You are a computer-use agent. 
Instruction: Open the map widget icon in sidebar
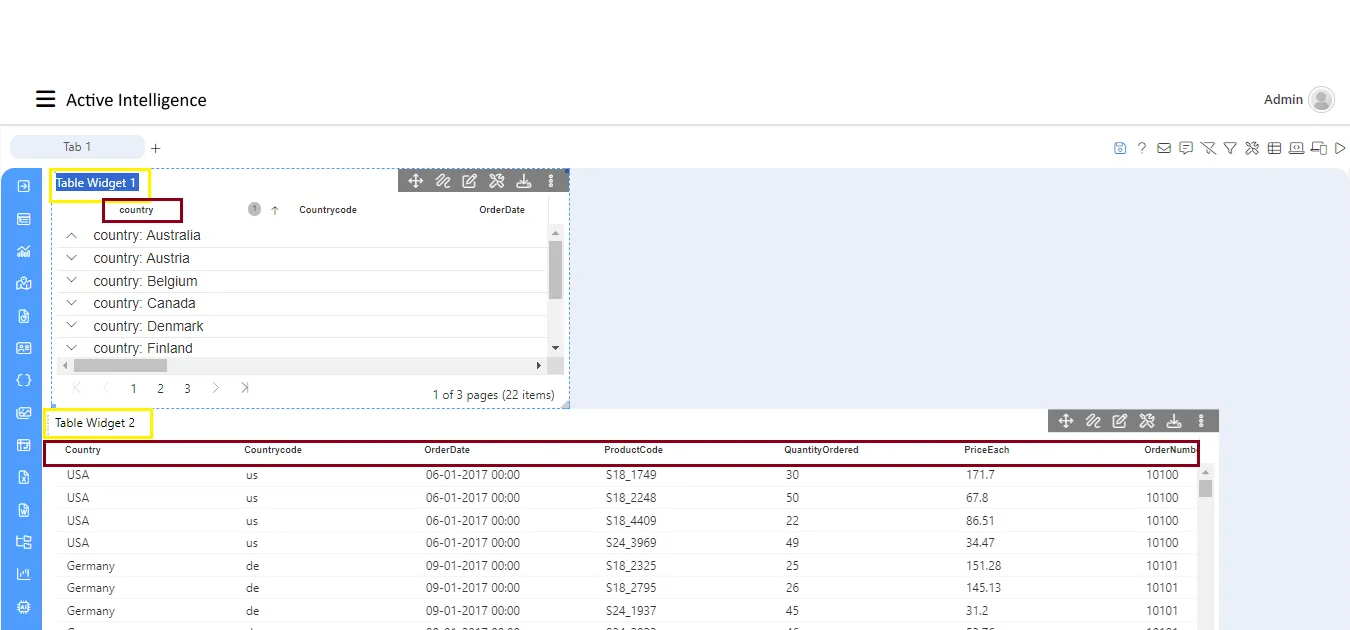tap(24, 283)
